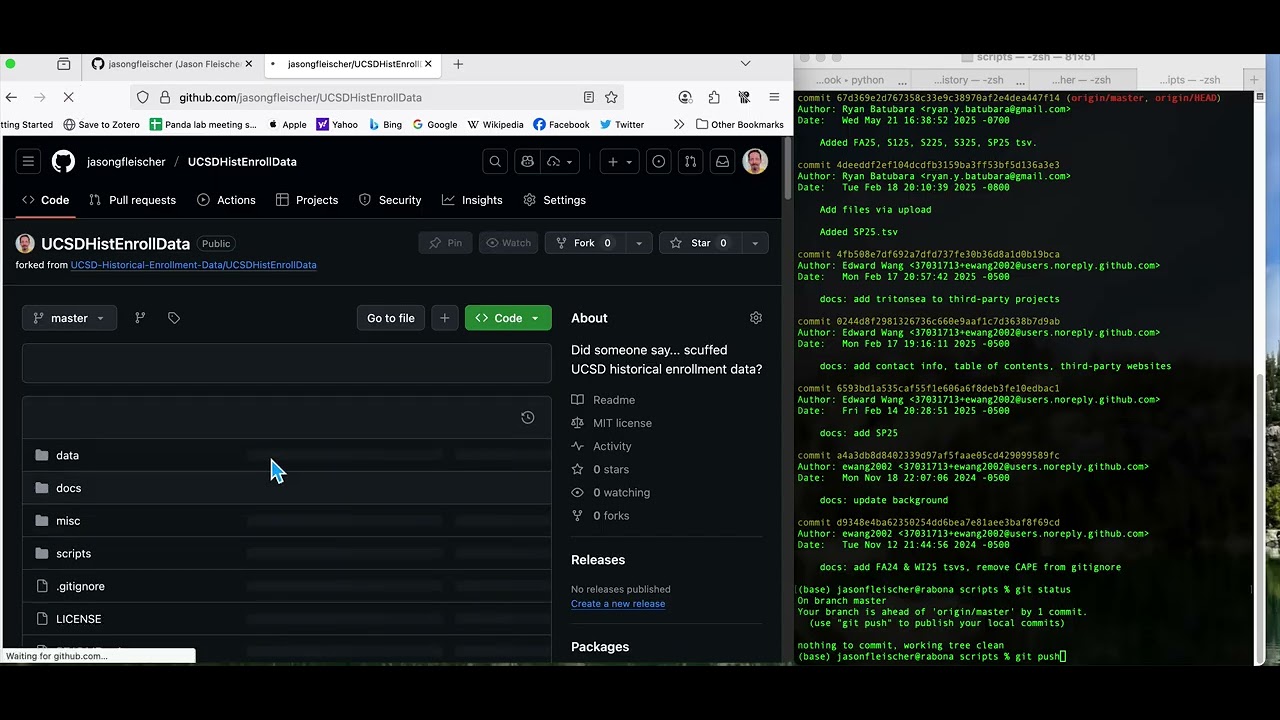Click the Go to file button
1280x720 pixels.
[x=391, y=318]
